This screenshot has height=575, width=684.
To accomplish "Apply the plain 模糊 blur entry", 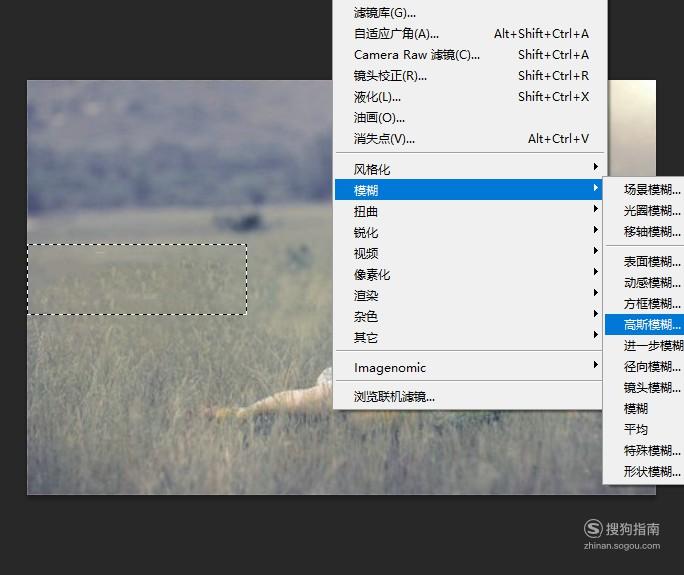I will tap(644, 408).
